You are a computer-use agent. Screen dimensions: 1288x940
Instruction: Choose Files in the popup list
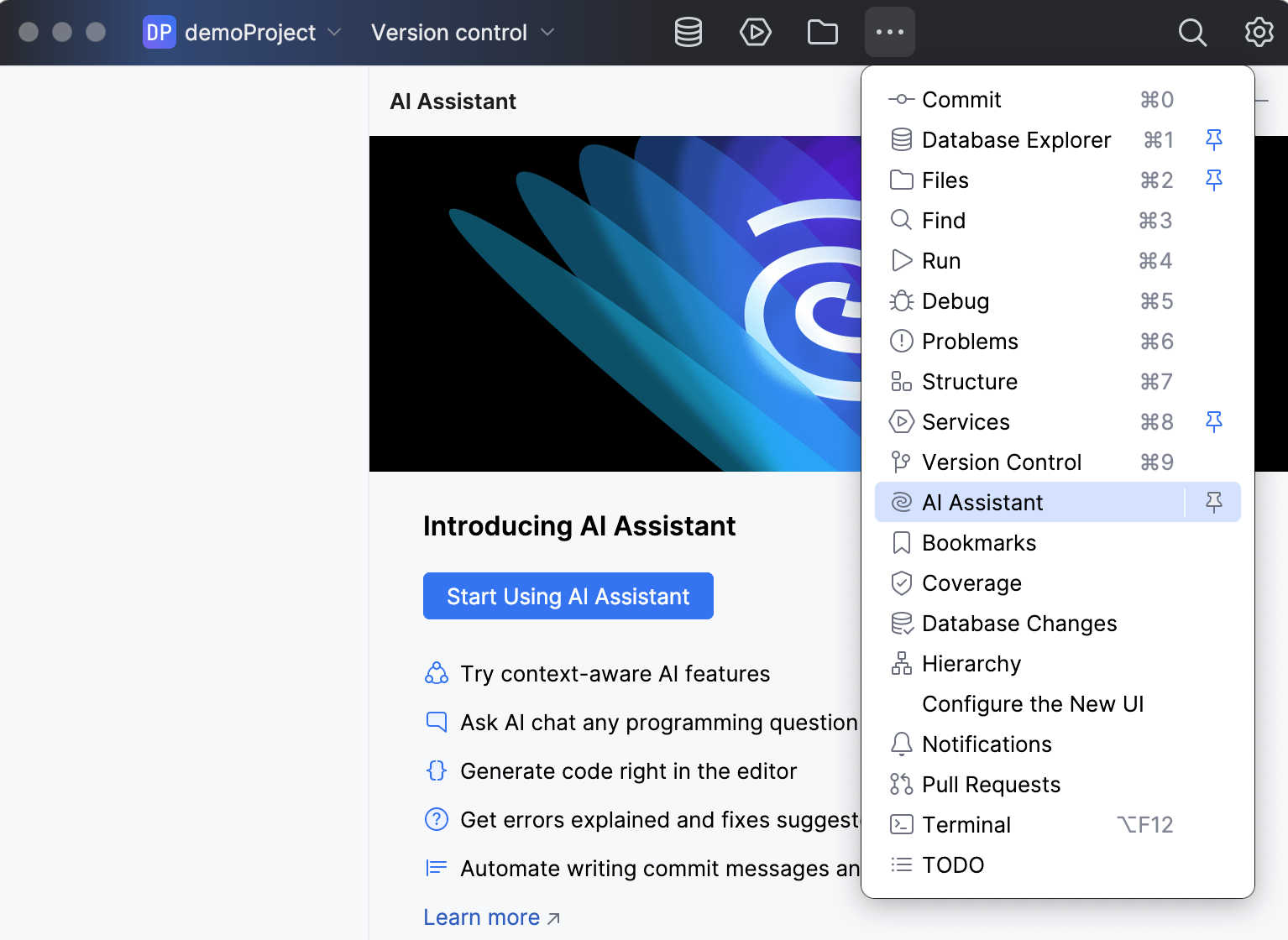click(1058, 180)
